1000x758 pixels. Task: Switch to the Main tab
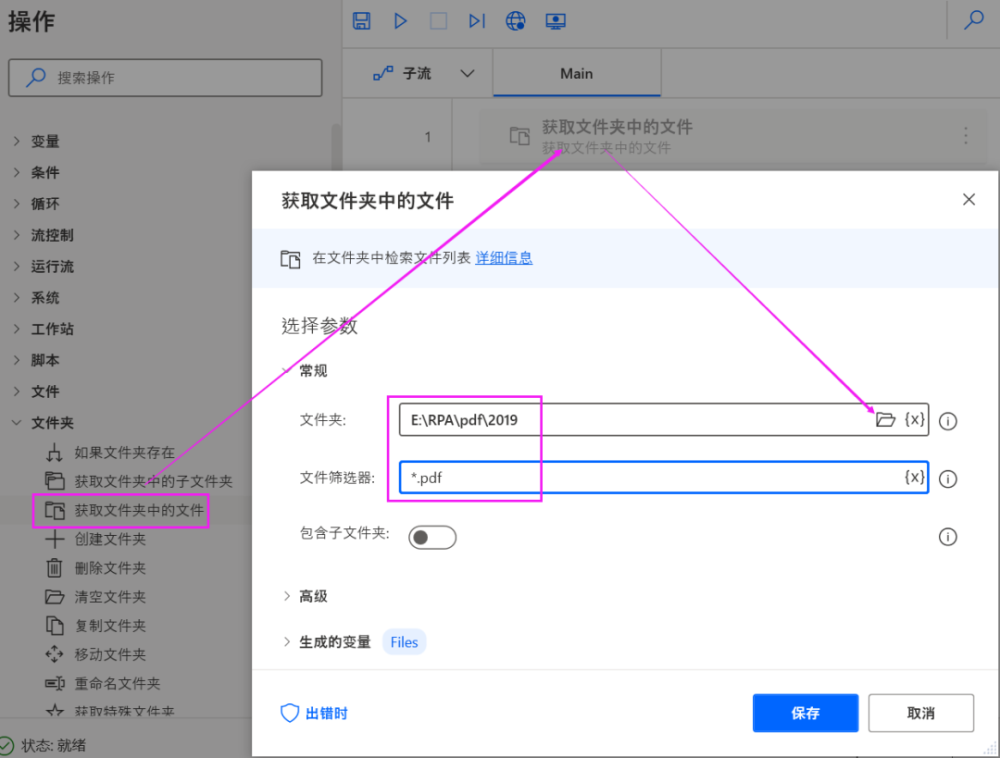pyautogui.click(x=577, y=74)
